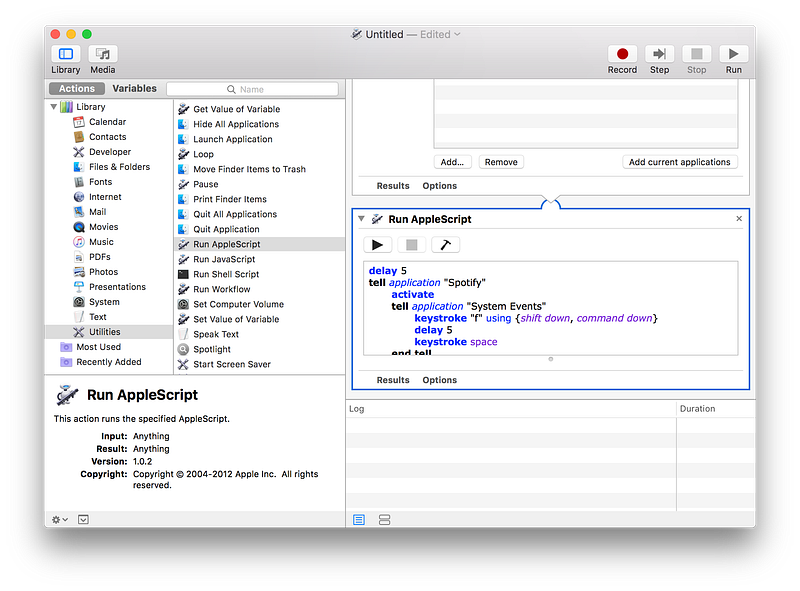Run the AppleScript with the play button
Viewport: 800px width, 591px height.
pyautogui.click(x=378, y=245)
